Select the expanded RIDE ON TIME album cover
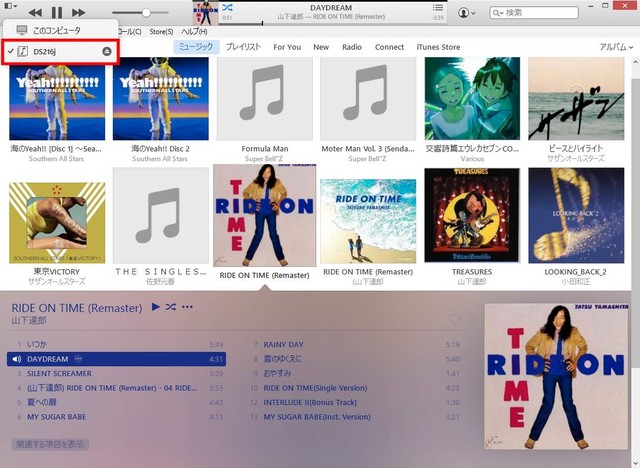This screenshot has height=468, width=640. point(264,215)
